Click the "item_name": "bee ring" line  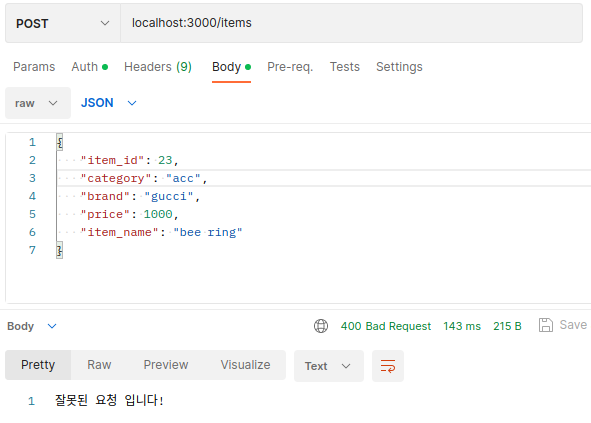[161, 232]
